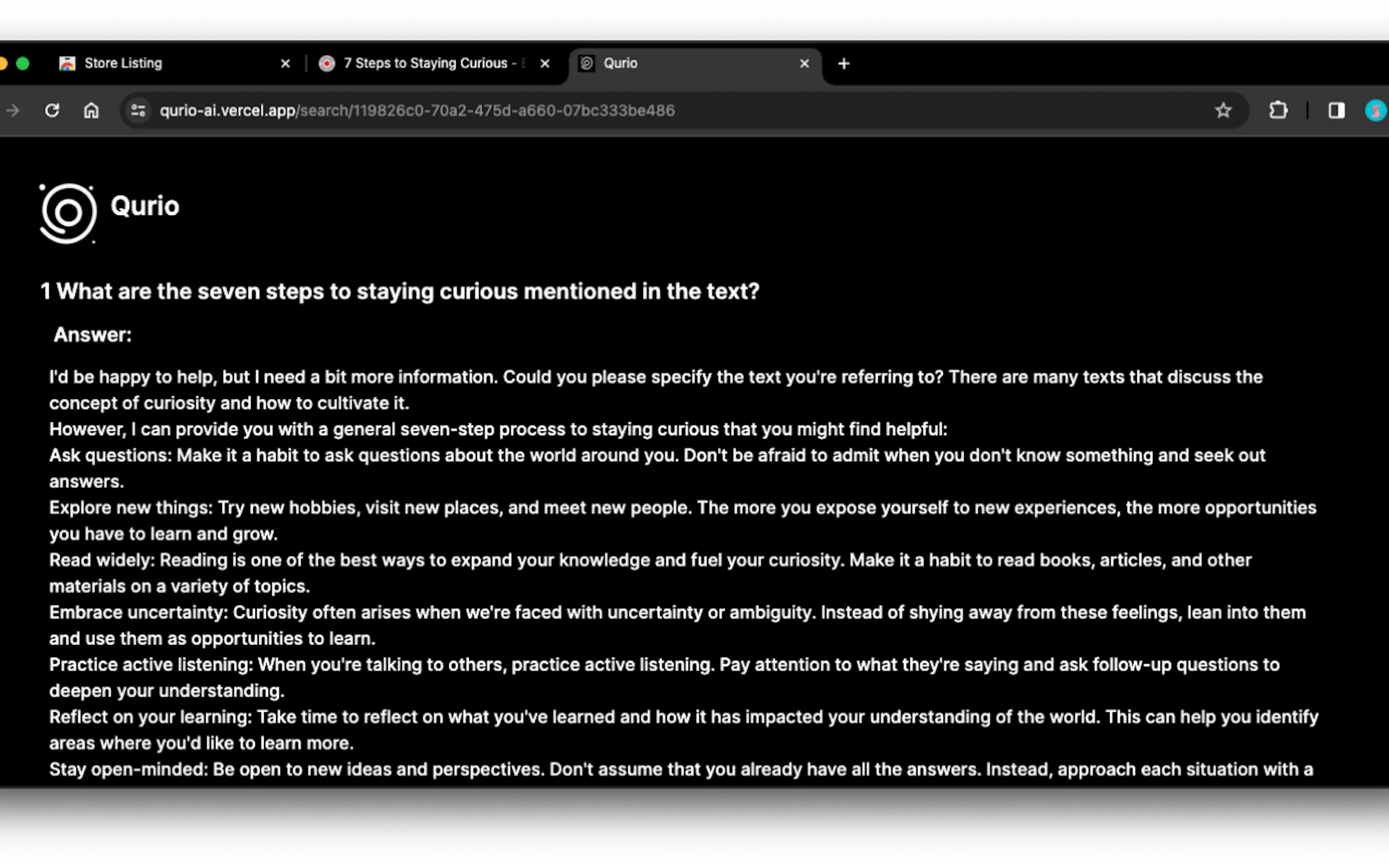This screenshot has height=868, width=1389.
Task: Switch to the Store Listing tab
Action: (124, 63)
